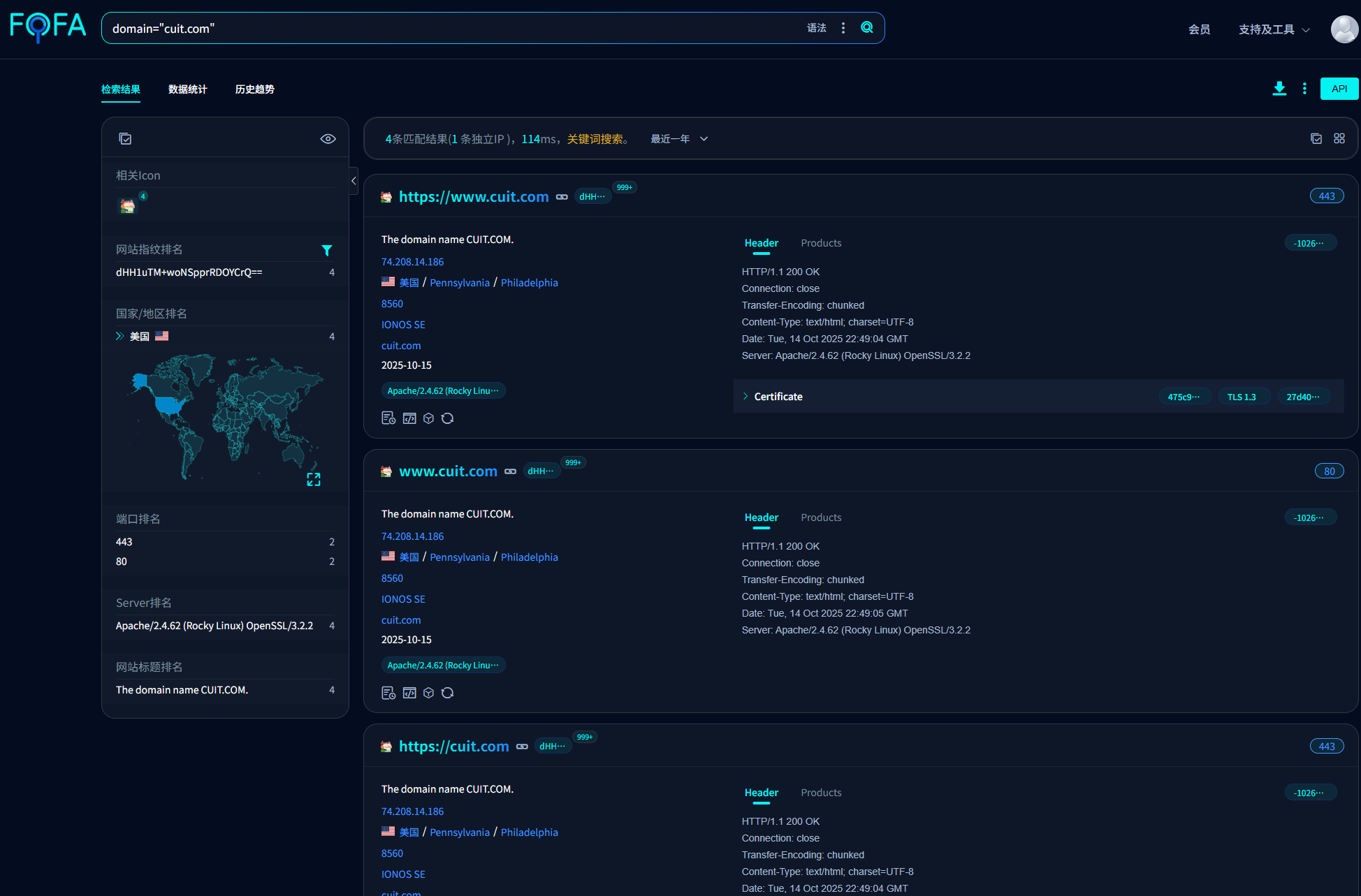The width and height of the screenshot is (1361, 896).
Task: Click www.cuit.com port 80 refresh icon
Action: click(448, 693)
